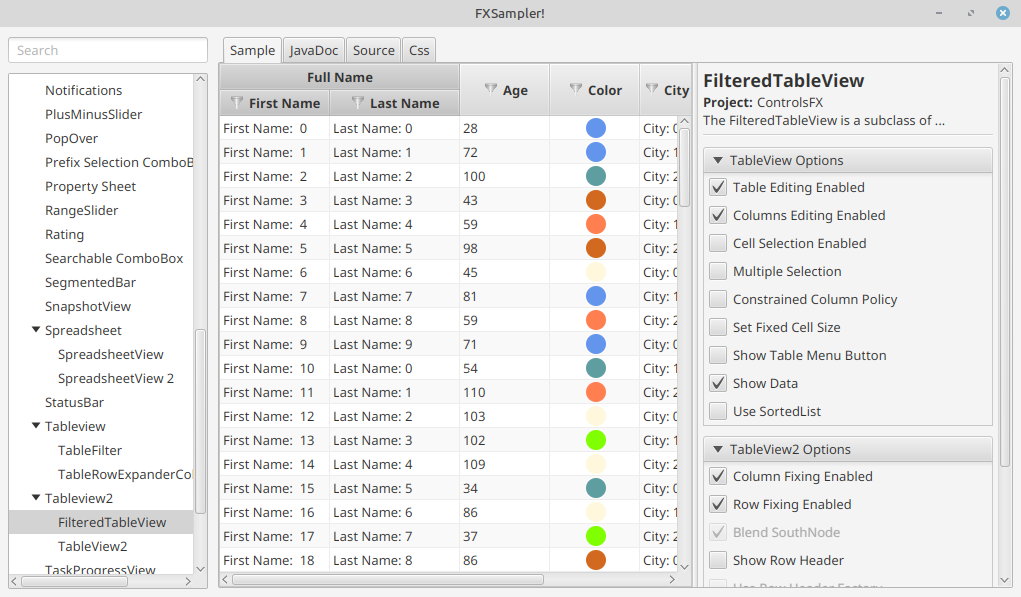Click the filter funnel on Last Name column
Screen dimensions: 1021x597
pos(356,103)
